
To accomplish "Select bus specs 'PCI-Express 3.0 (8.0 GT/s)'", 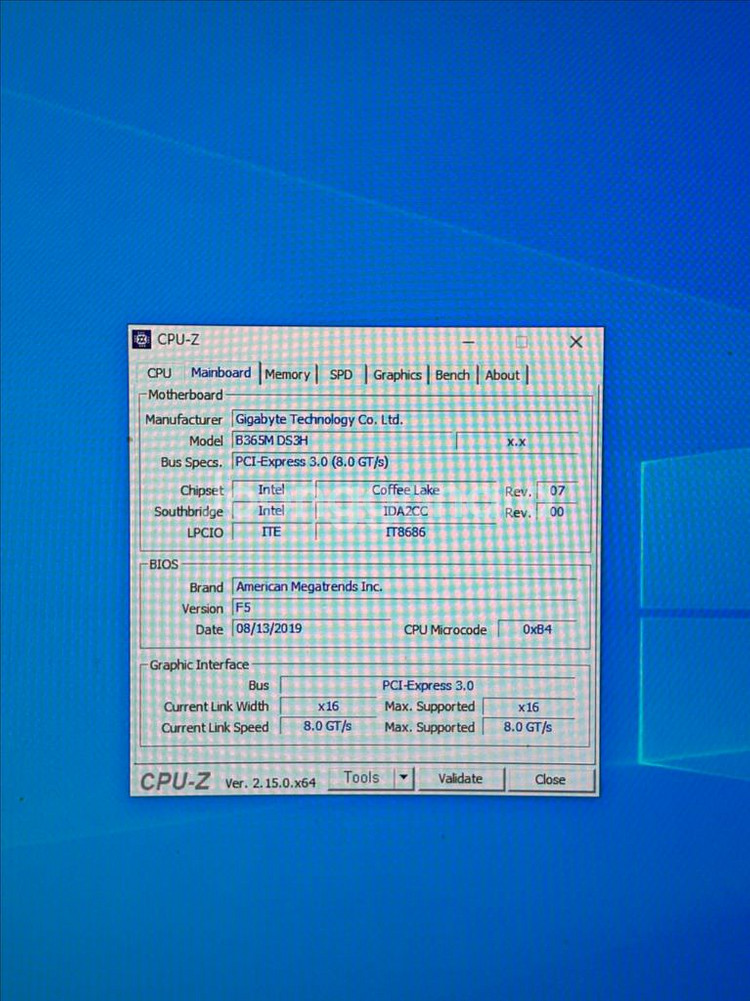I will (405, 462).
